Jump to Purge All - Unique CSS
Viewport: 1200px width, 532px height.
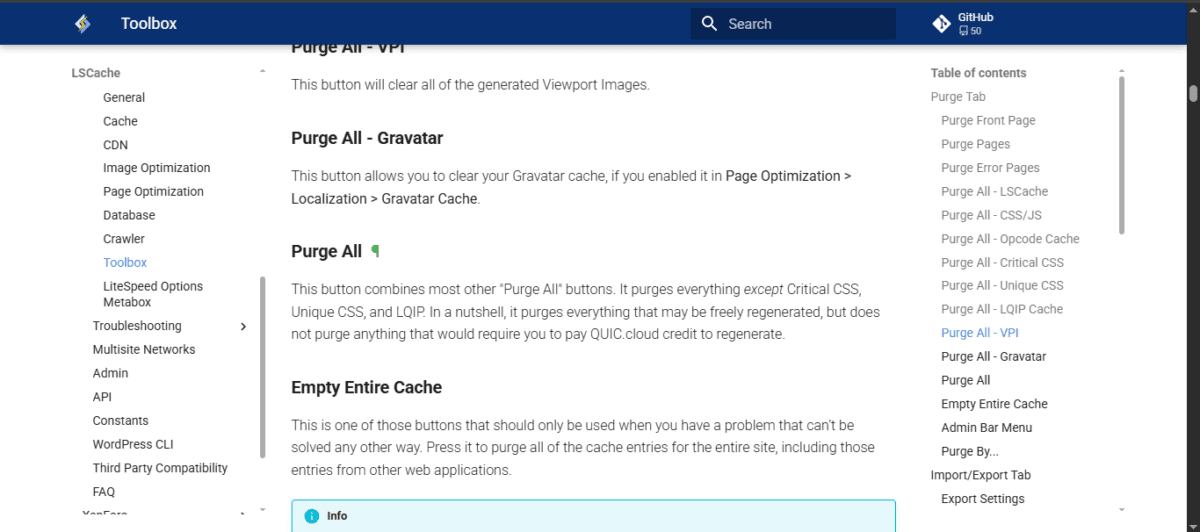(x=1002, y=286)
